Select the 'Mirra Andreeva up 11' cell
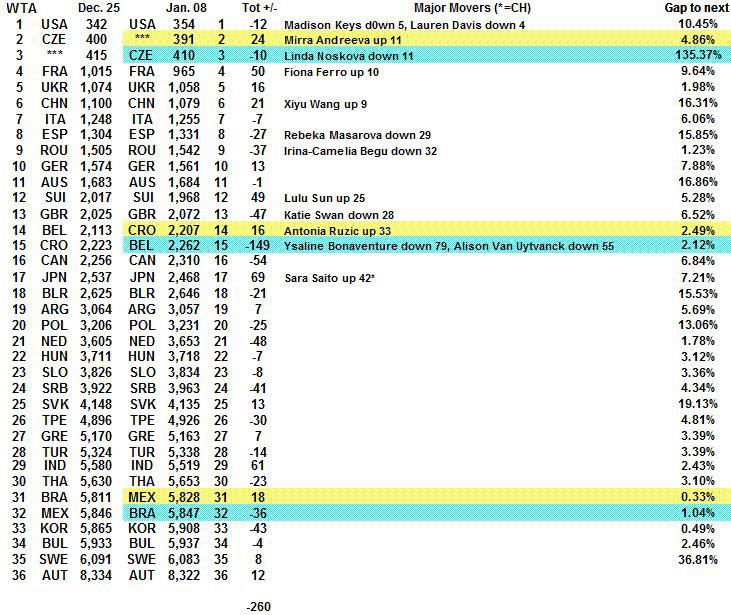 tap(341, 39)
